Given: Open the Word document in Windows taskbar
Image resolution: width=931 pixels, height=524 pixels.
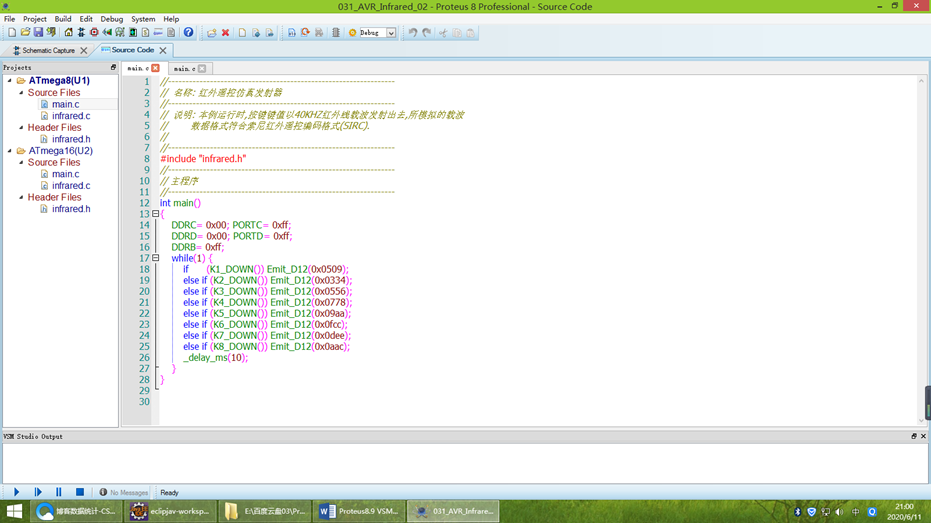Looking at the screenshot, I should pyautogui.click(x=360, y=511).
